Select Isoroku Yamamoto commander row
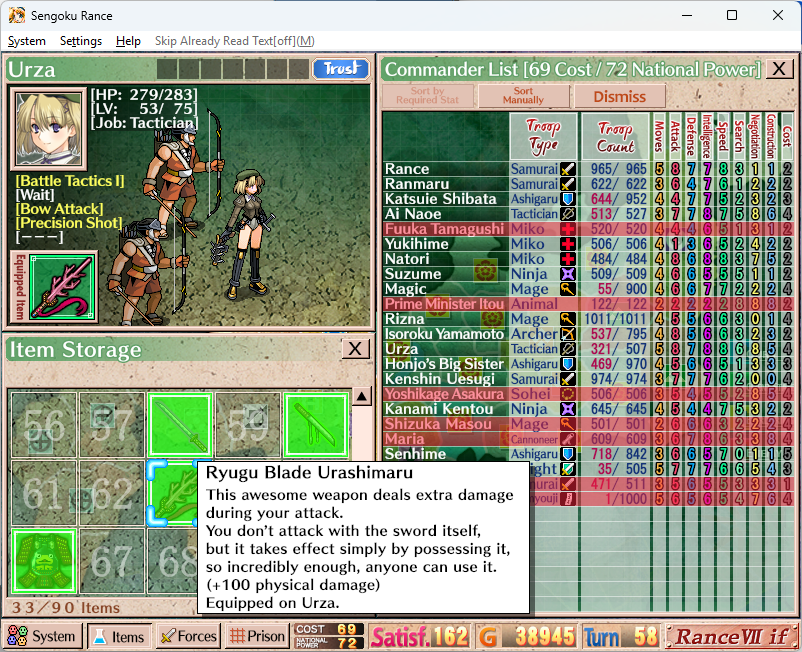The image size is (802, 652). (x=588, y=334)
